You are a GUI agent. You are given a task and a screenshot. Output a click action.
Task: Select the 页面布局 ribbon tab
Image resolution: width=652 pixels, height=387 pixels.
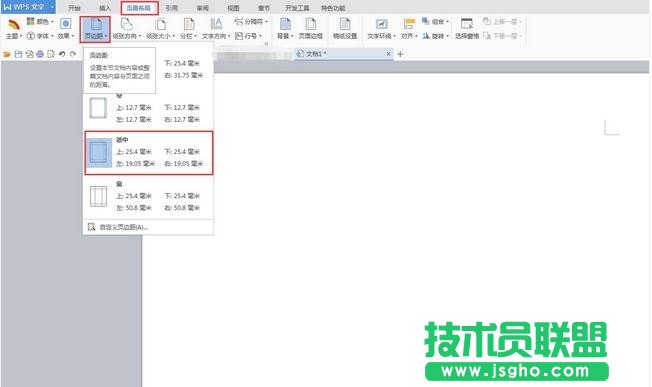139,8
